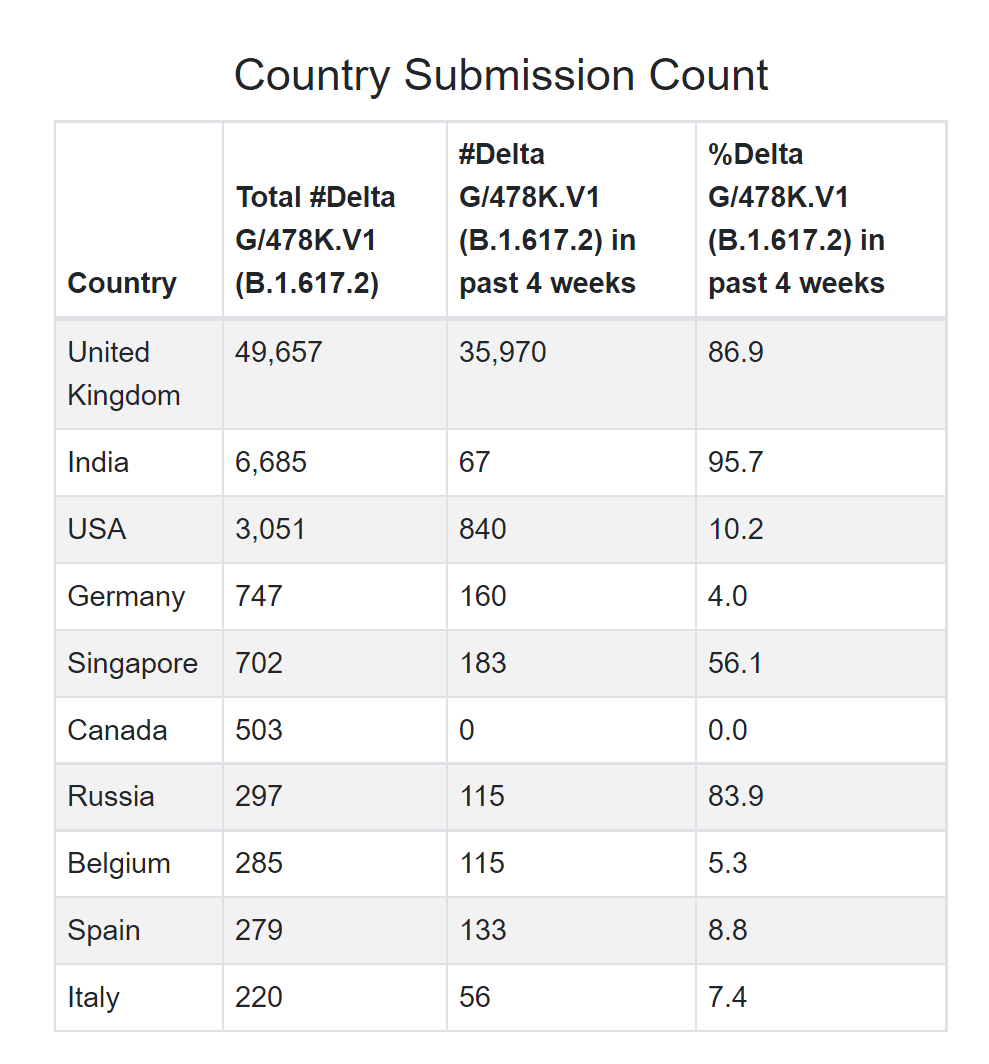Select the Spain country cell

pos(104,931)
